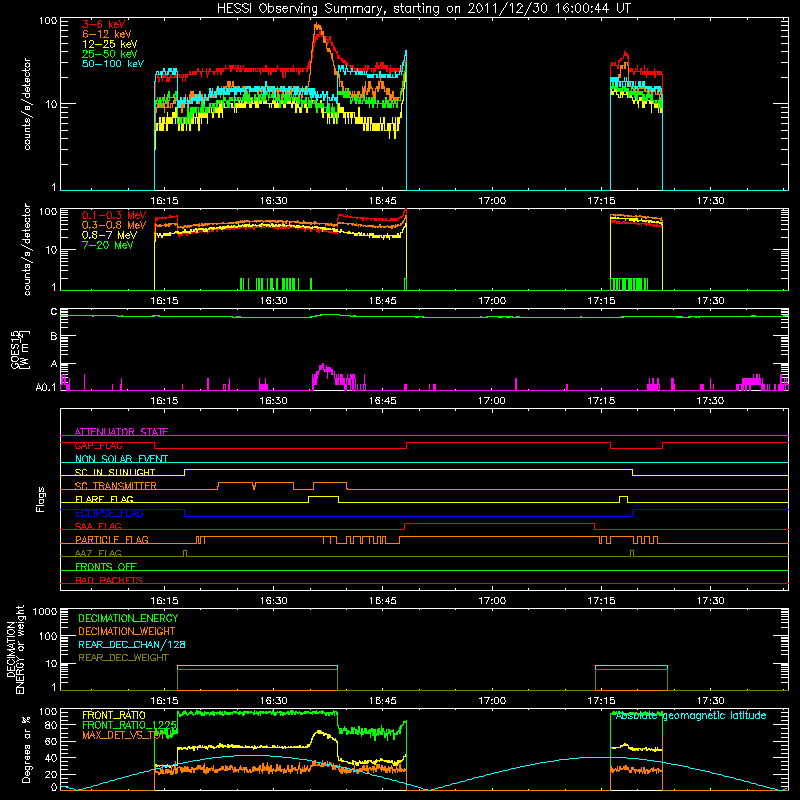The width and height of the screenshot is (800, 800).
Task: Click the Absolute geomagnetic latitude label
Action: (690, 716)
